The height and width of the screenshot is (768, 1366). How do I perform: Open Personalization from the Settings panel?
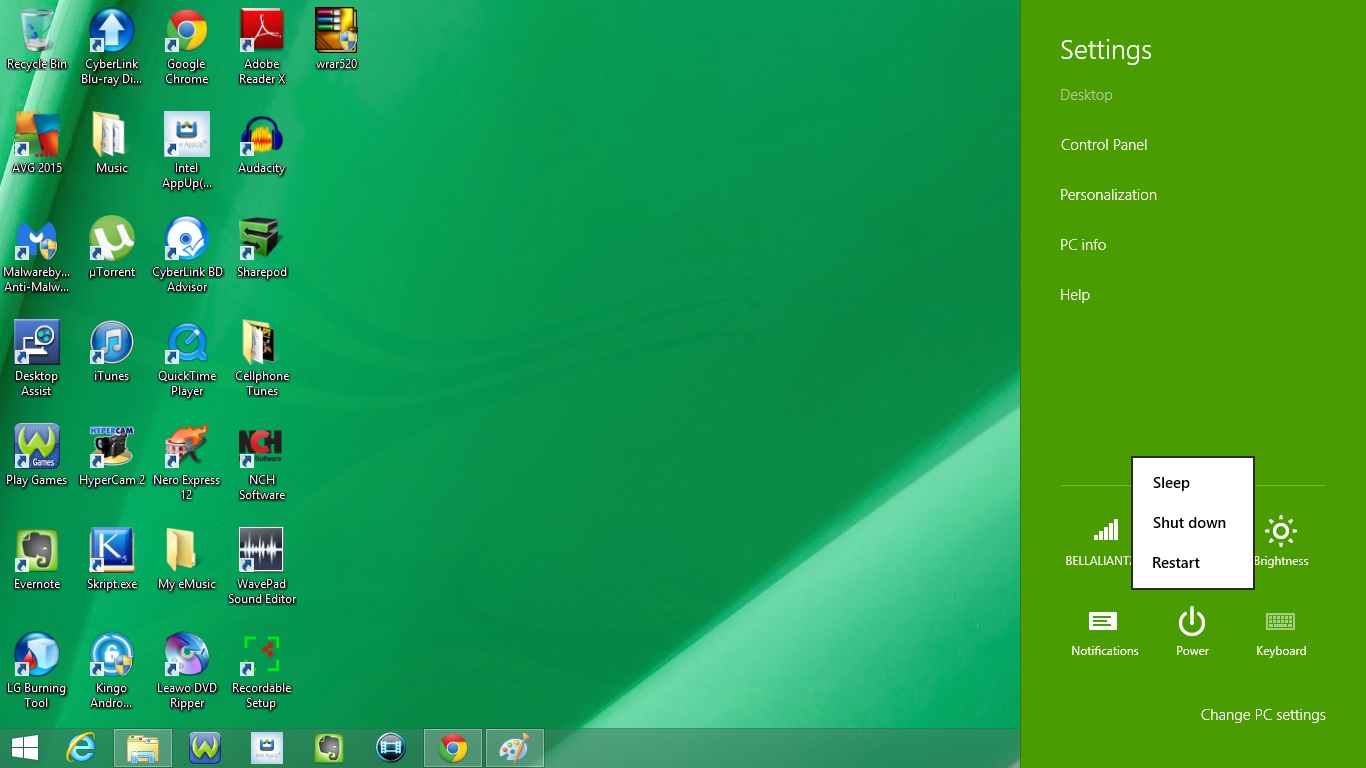tap(1108, 195)
